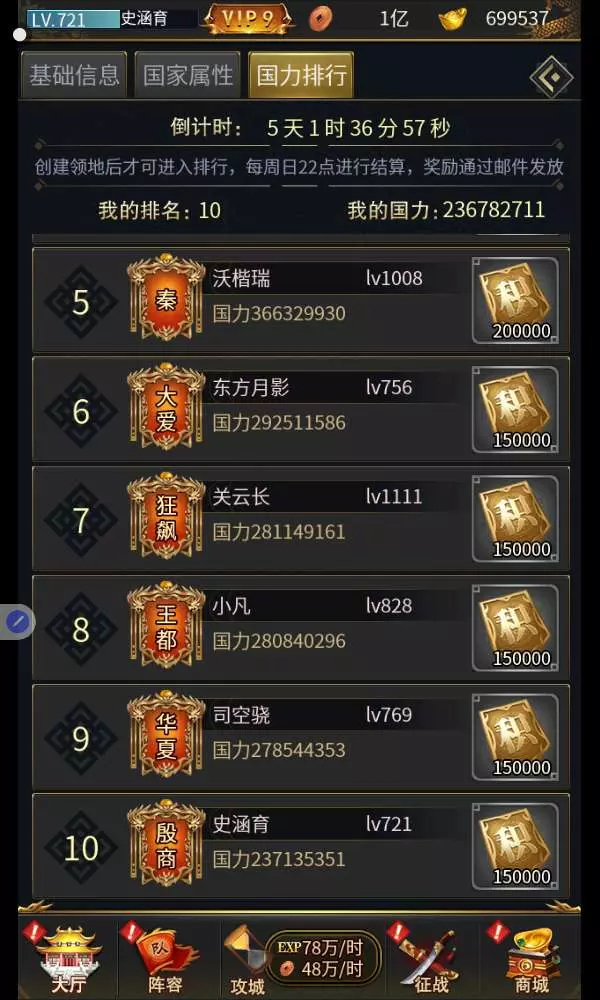Image resolution: width=600 pixels, height=1000 pixels.
Task: Click the 秦 nation banner emblem
Action: (x=166, y=298)
